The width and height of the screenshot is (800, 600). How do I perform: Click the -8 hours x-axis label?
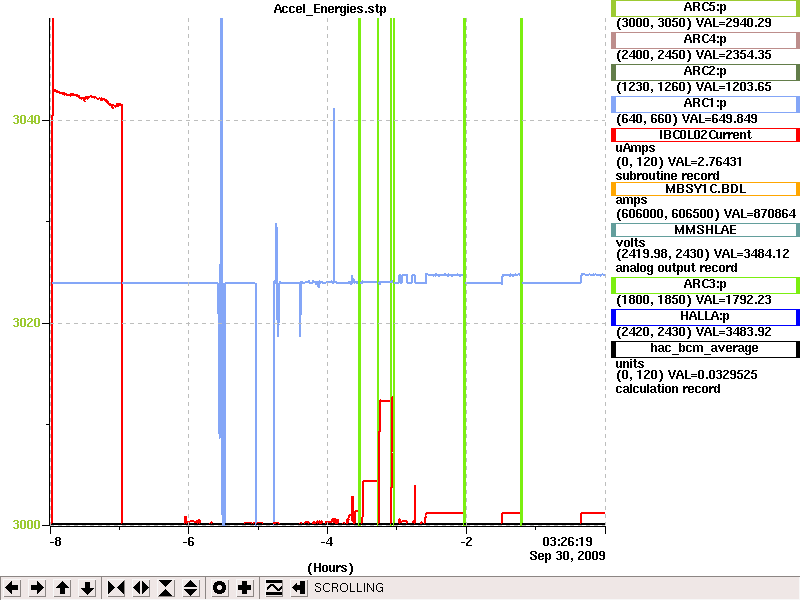55,542
